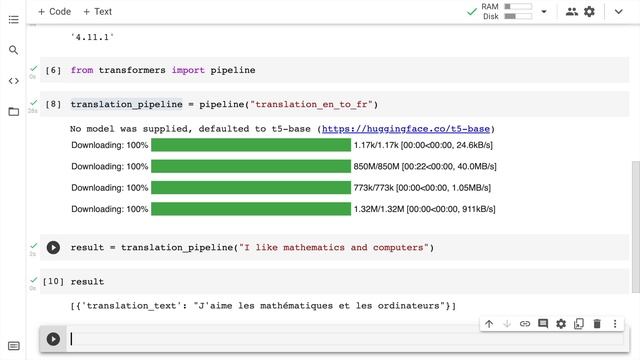Click the RAM and Disk usage indicator
Screen dimensions: 640x360
pos(507,11)
